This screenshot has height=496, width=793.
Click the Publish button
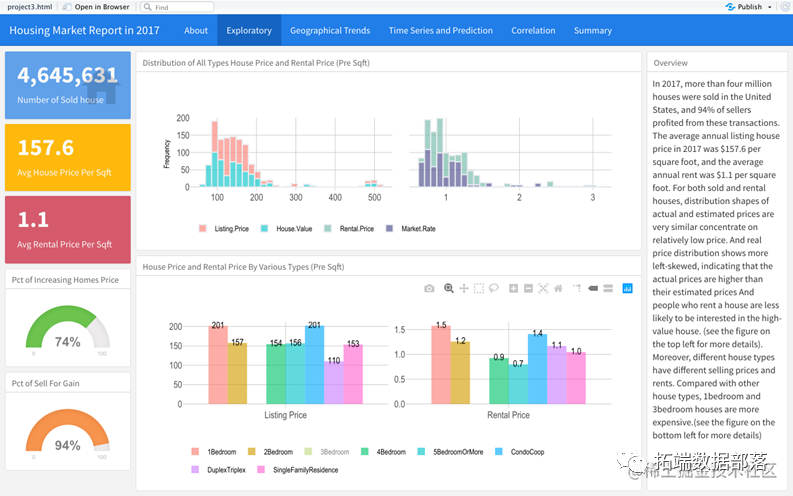point(743,7)
